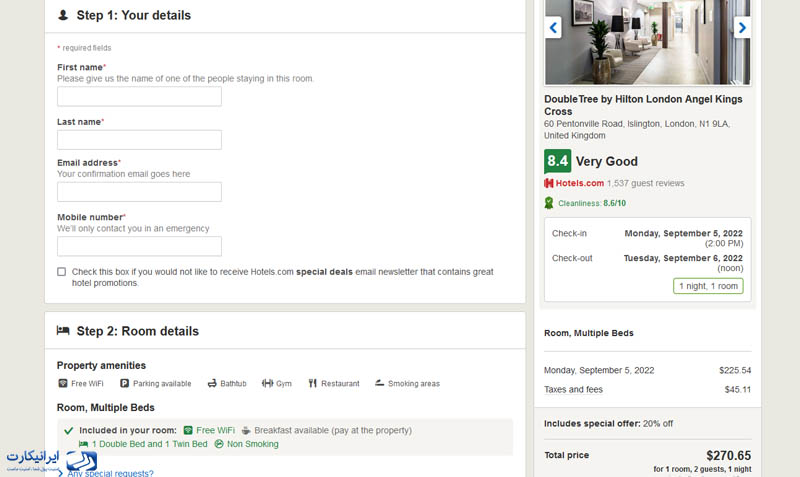
Task: Click the Property amenities heading
Action: click(x=101, y=365)
